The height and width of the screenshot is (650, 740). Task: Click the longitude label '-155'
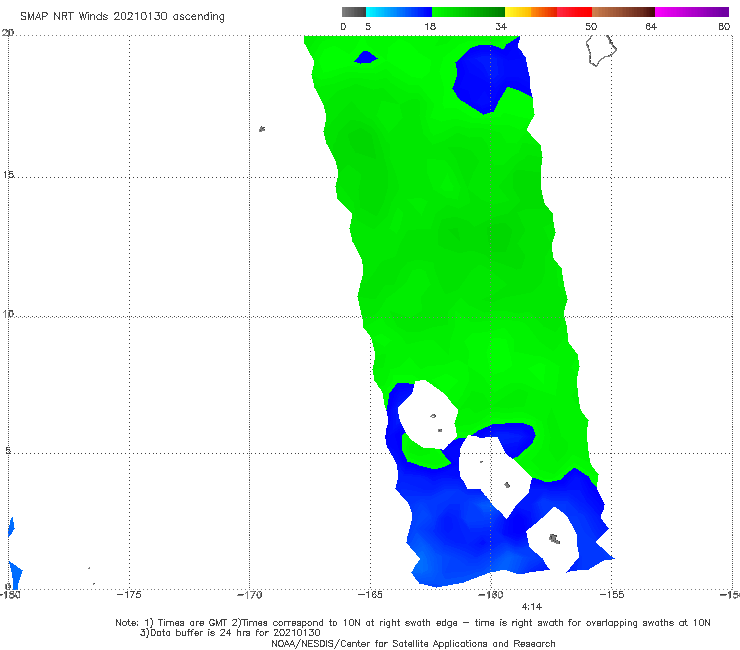click(x=611, y=594)
